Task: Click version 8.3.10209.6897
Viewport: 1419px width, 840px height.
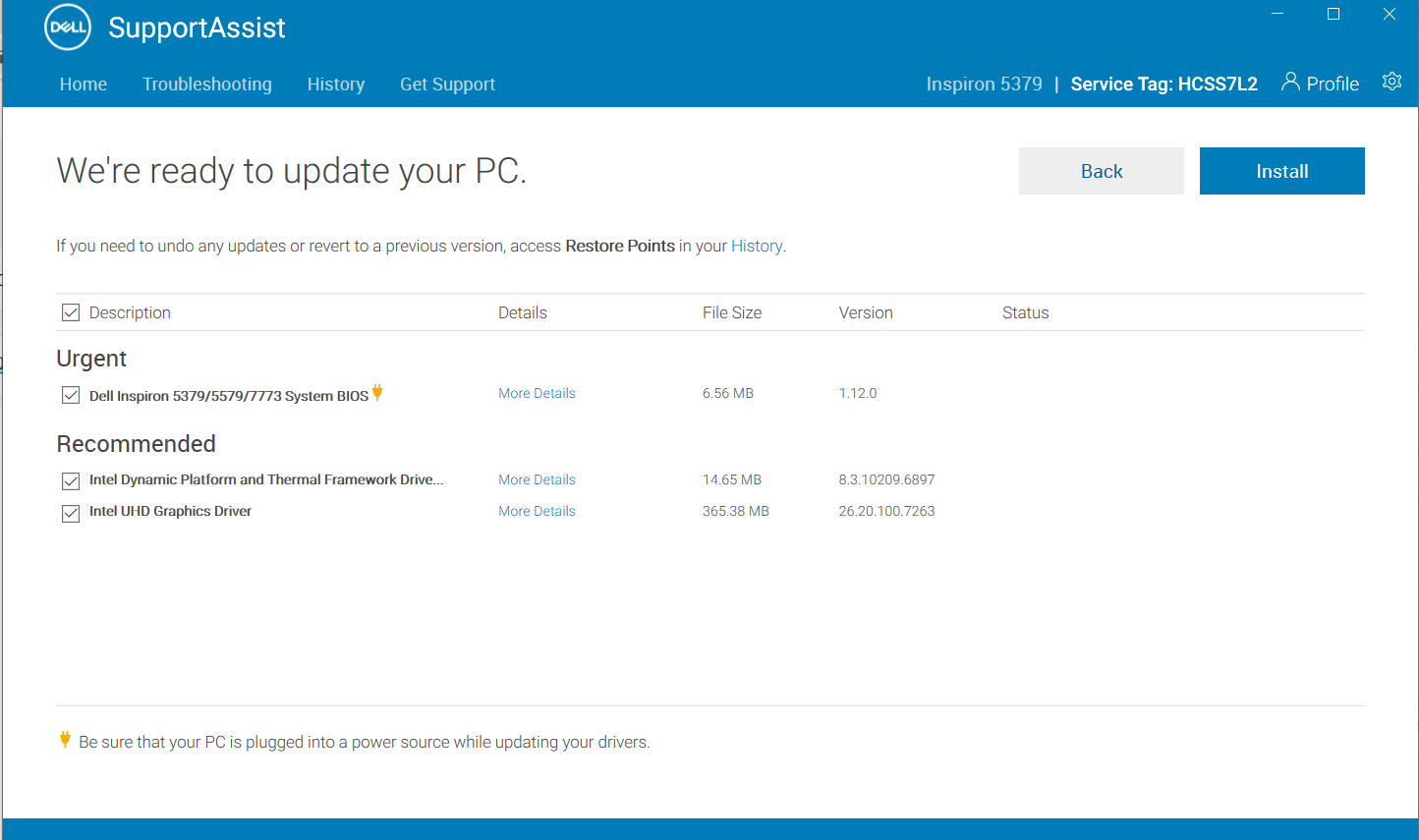Action: pos(886,479)
